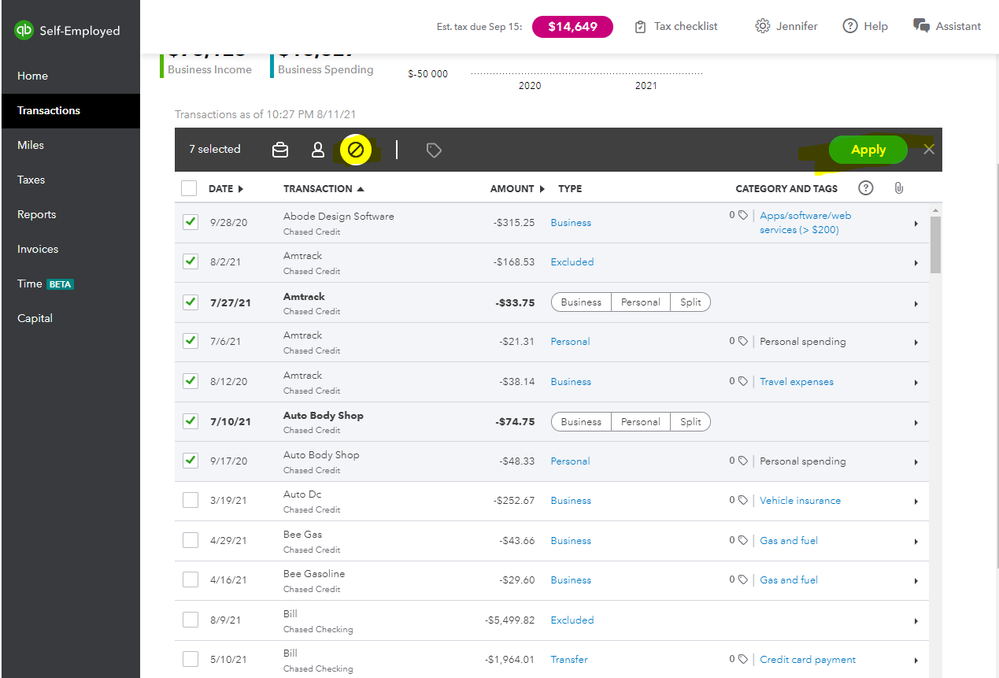
Task: Click the $14,649 estimated tax button
Action: click(572, 27)
